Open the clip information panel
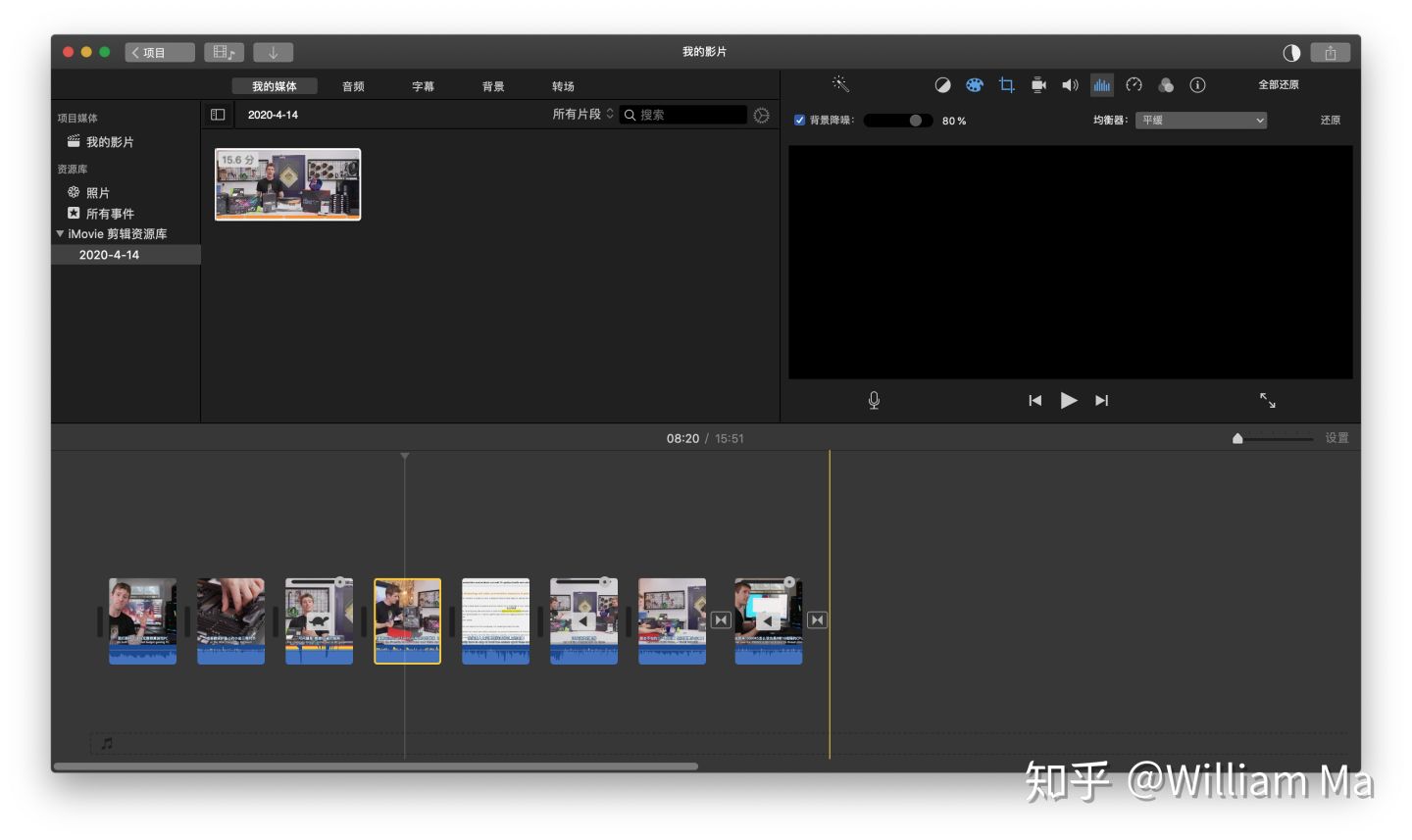The height and width of the screenshot is (840, 1412). coord(1196,85)
